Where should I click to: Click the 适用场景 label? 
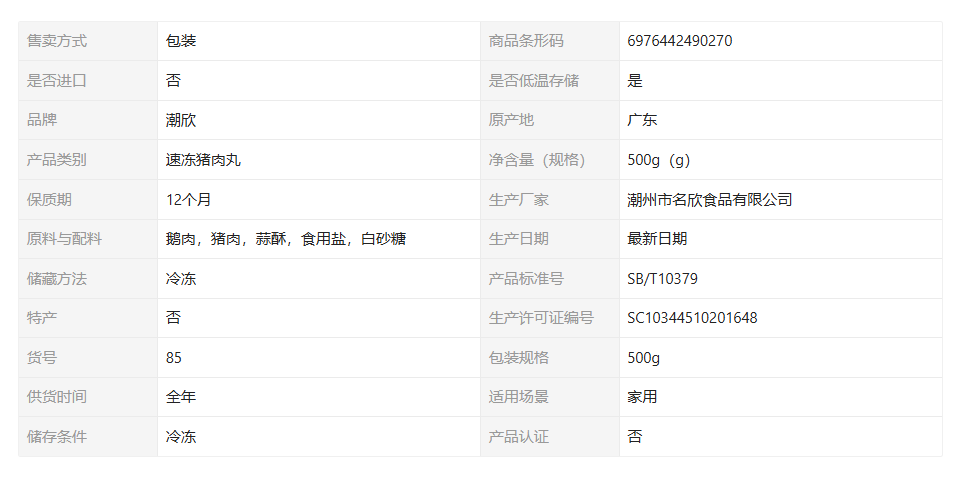[x=518, y=397]
